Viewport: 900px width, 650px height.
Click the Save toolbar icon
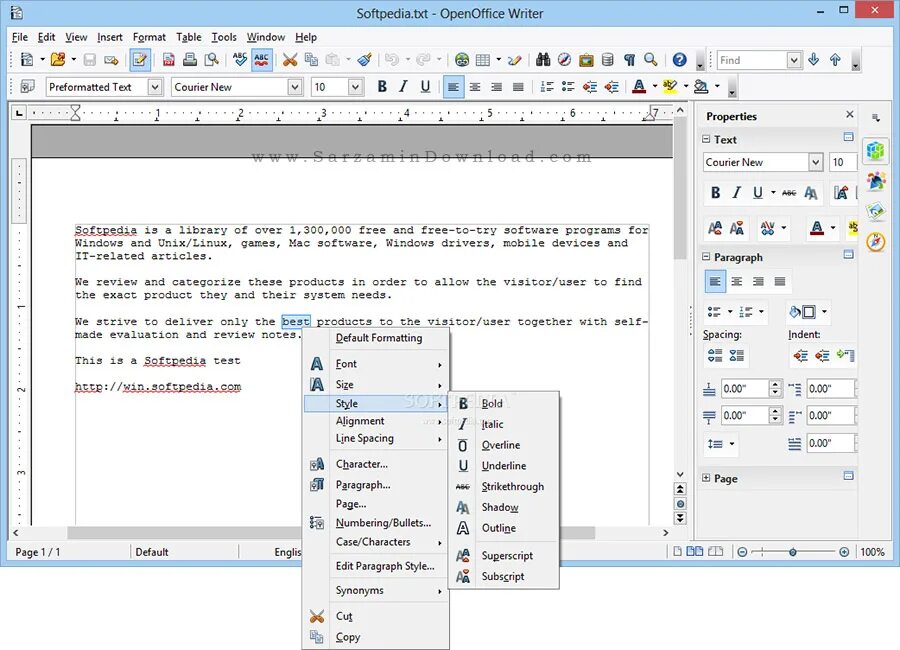click(90, 60)
